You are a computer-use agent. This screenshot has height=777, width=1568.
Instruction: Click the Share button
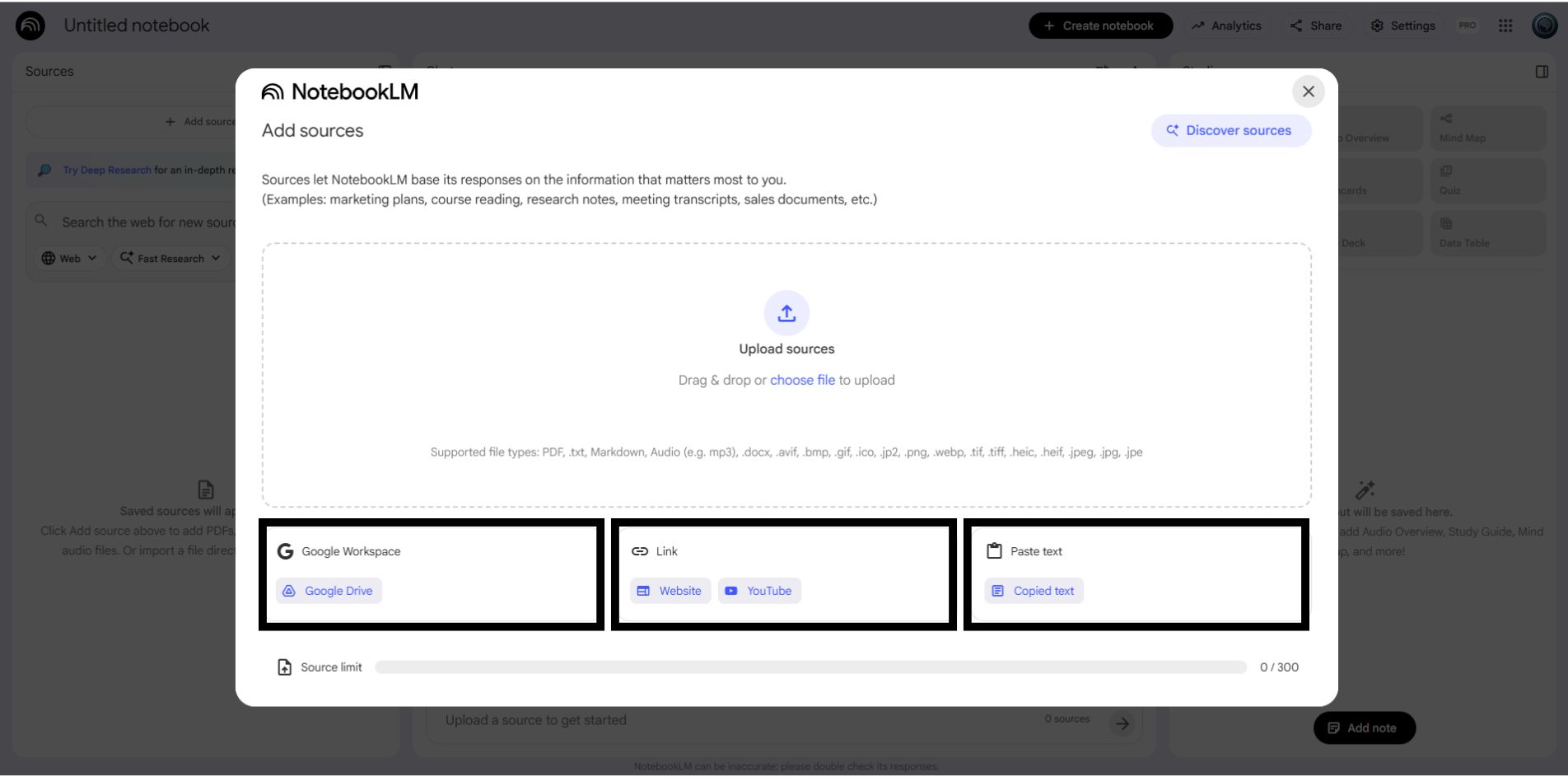[1316, 26]
